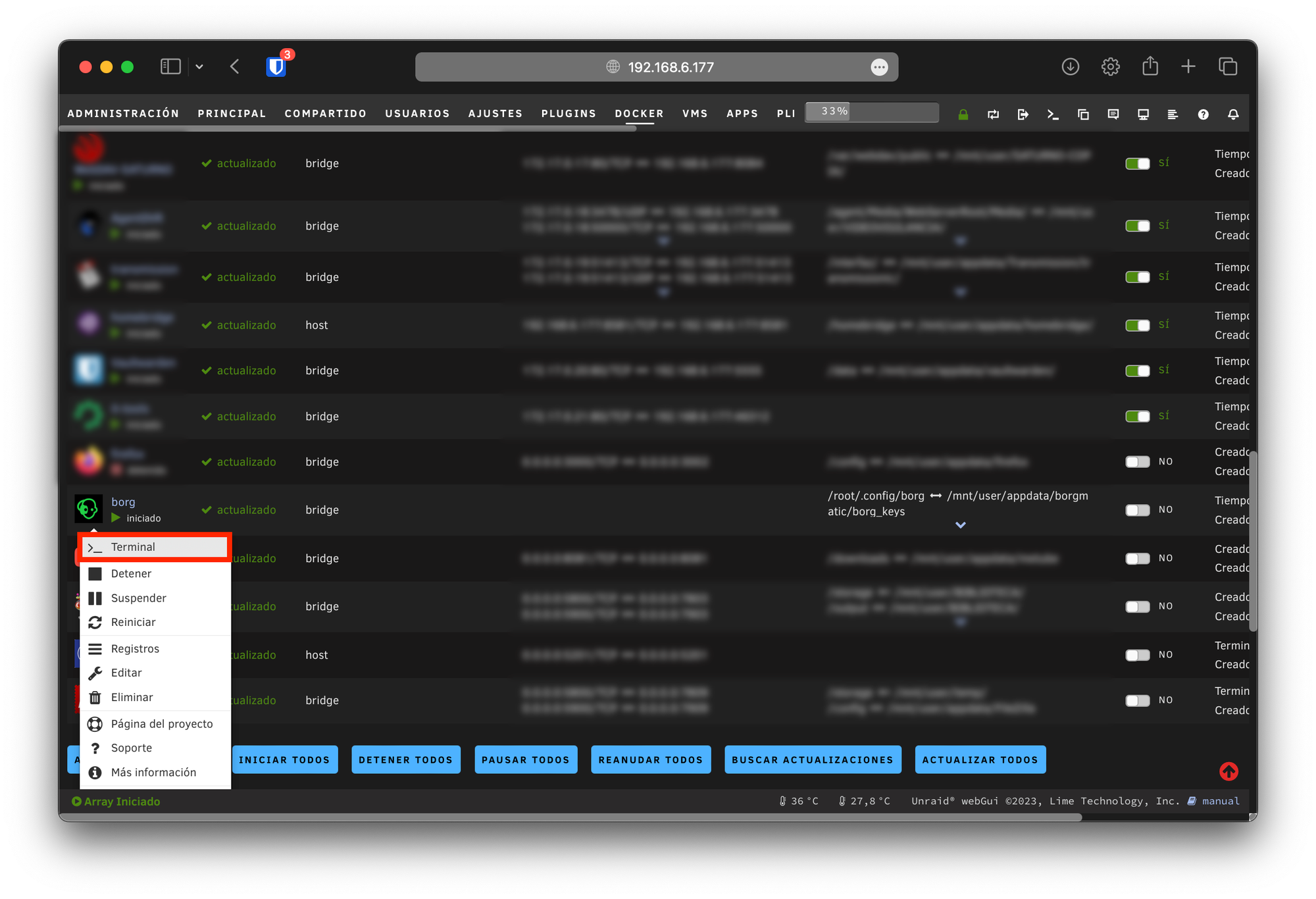Open the Soporte menu entry
The height and width of the screenshot is (899, 1316).
pos(155,748)
